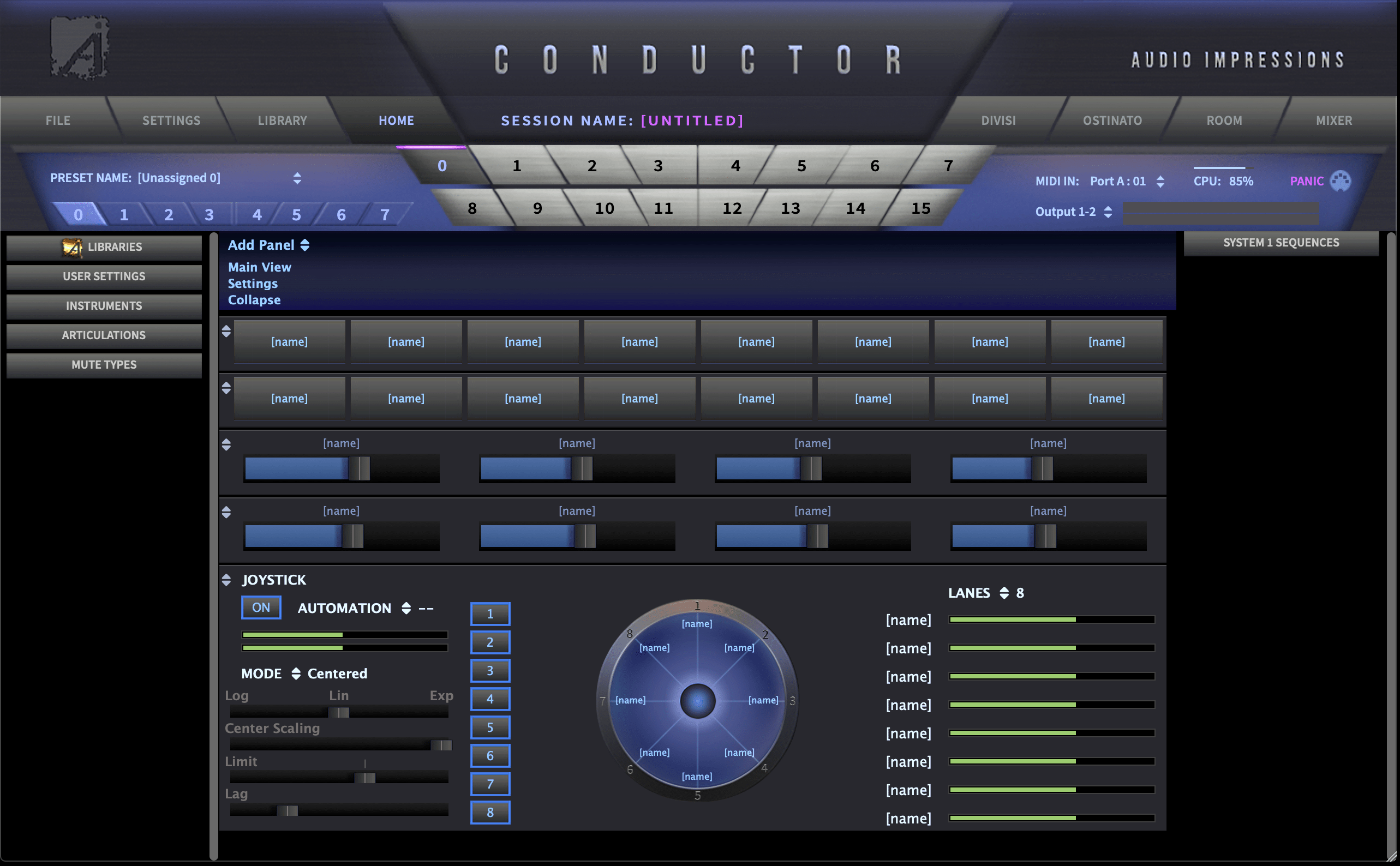Toggle joystick lane button 1
The height and width of the screenshot is (866, 1400).
point(490,614)
